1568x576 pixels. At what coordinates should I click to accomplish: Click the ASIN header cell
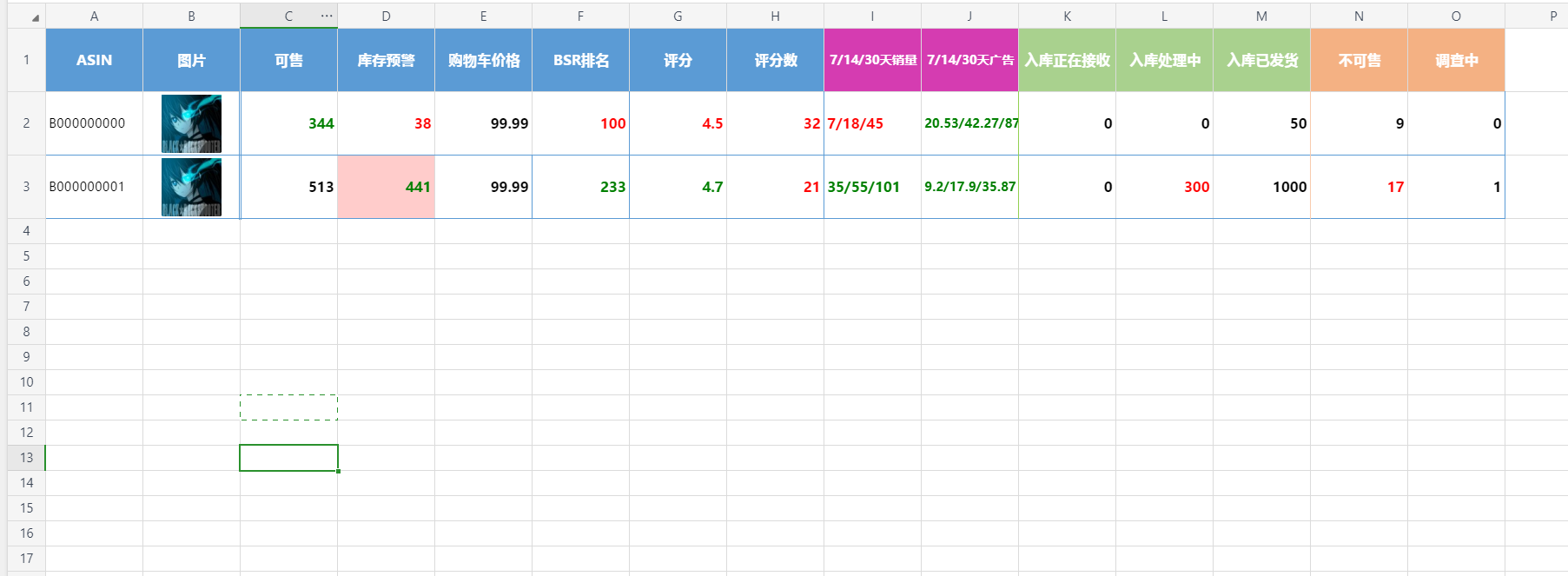tap(94, 60)
